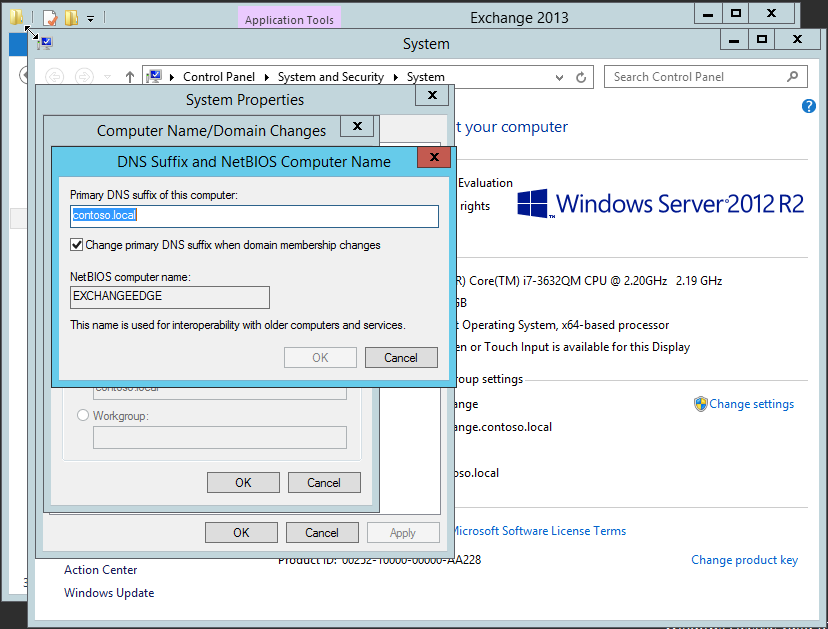Viewport: 828px width, 629px height.
Task: Click the Change product key link
Action: pos(744,560)
